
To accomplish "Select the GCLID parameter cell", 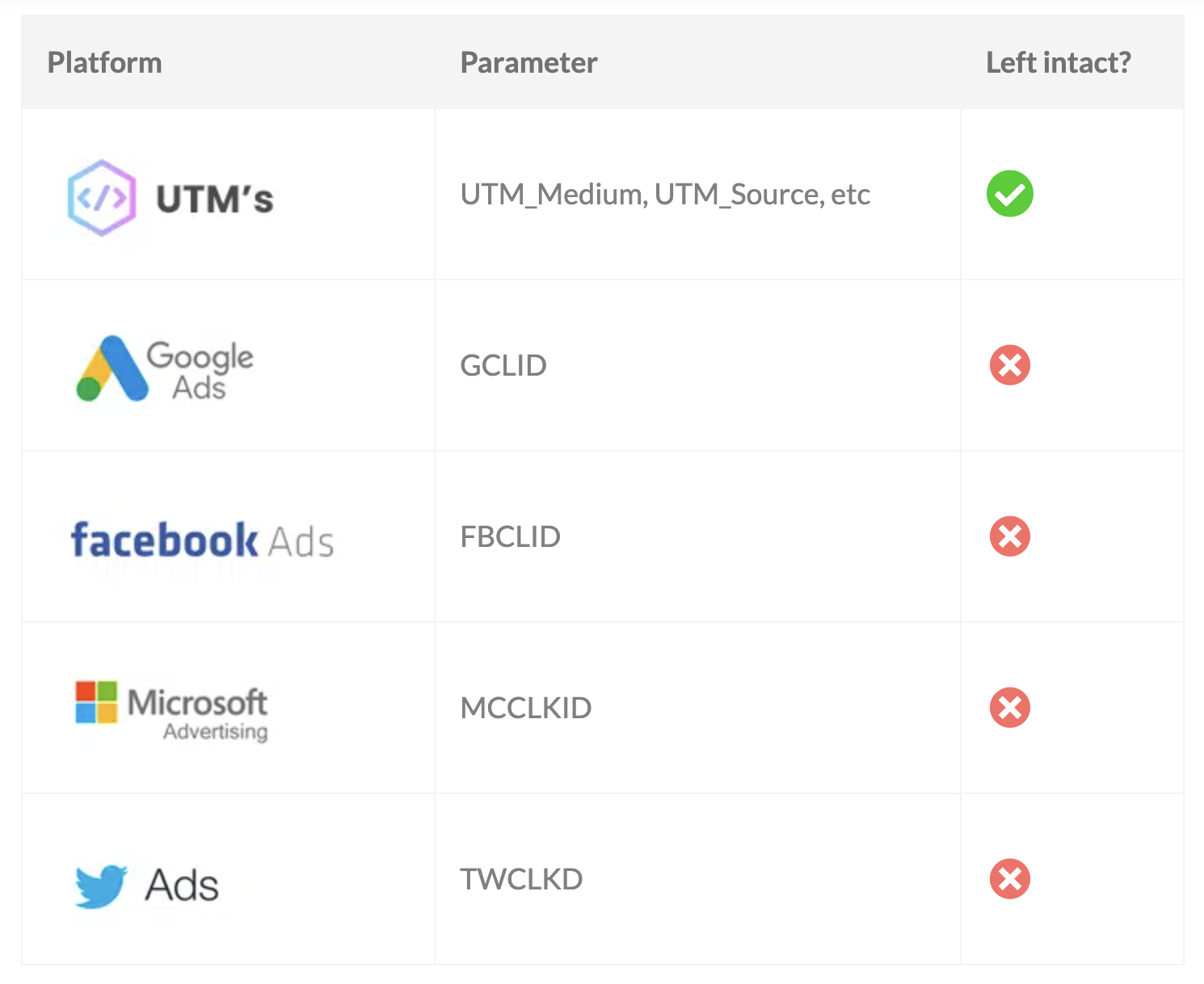I will point(503,366).
